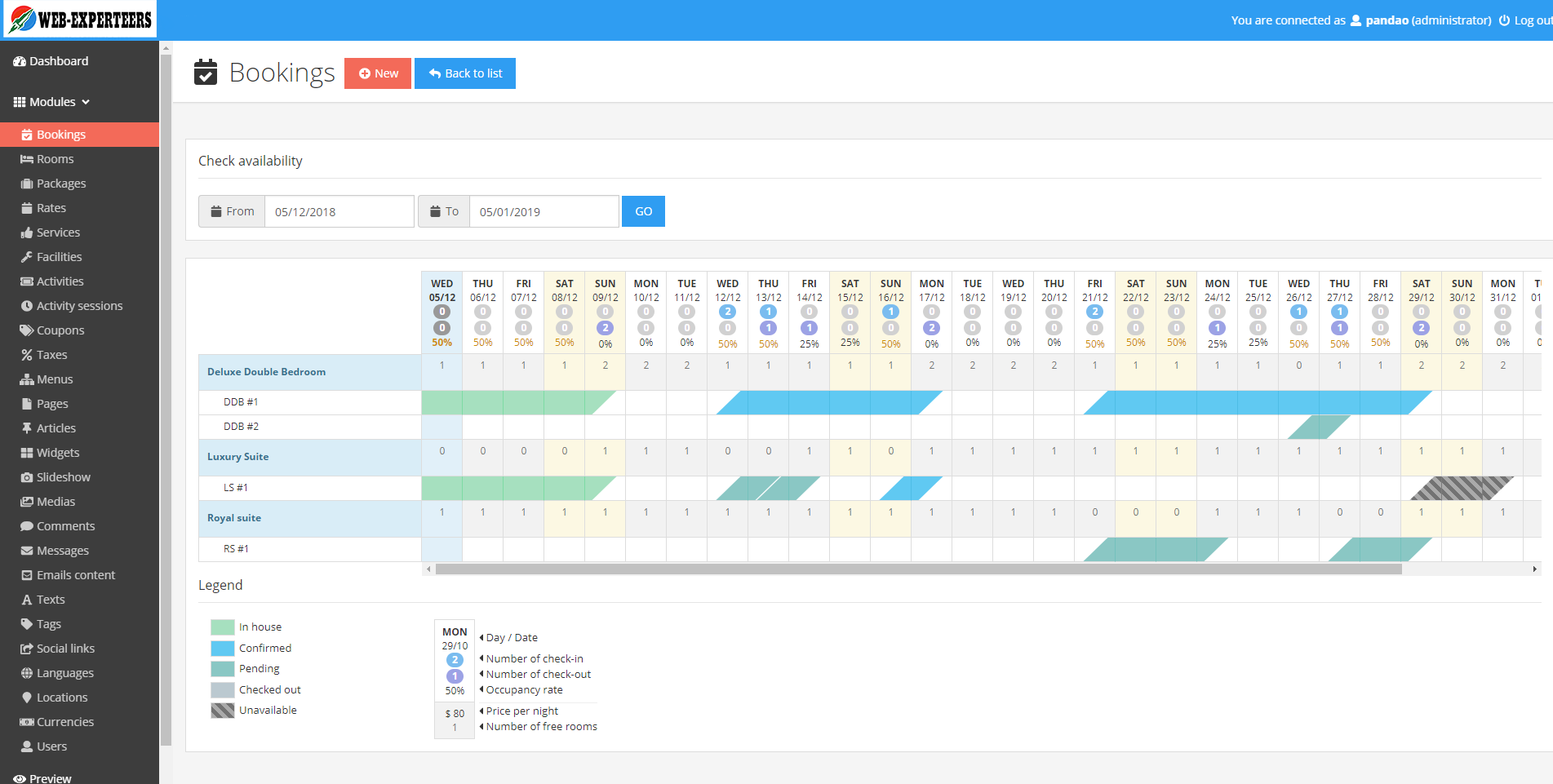This screenshot has height=784, width=1553.
Task: Click the Slideshow camera icon
Action: pyautogui.click(x=27, y=477)
